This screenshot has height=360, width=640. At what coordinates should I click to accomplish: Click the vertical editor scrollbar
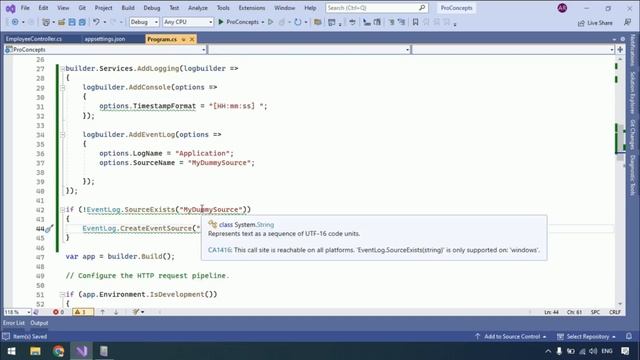coord(620,182)
